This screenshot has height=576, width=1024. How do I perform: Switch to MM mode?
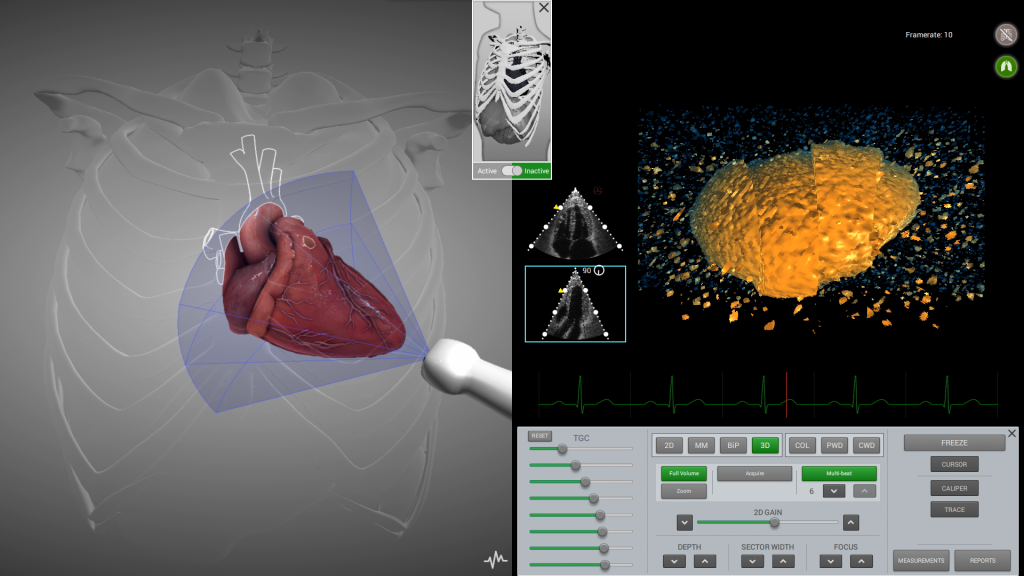point(701,445)
